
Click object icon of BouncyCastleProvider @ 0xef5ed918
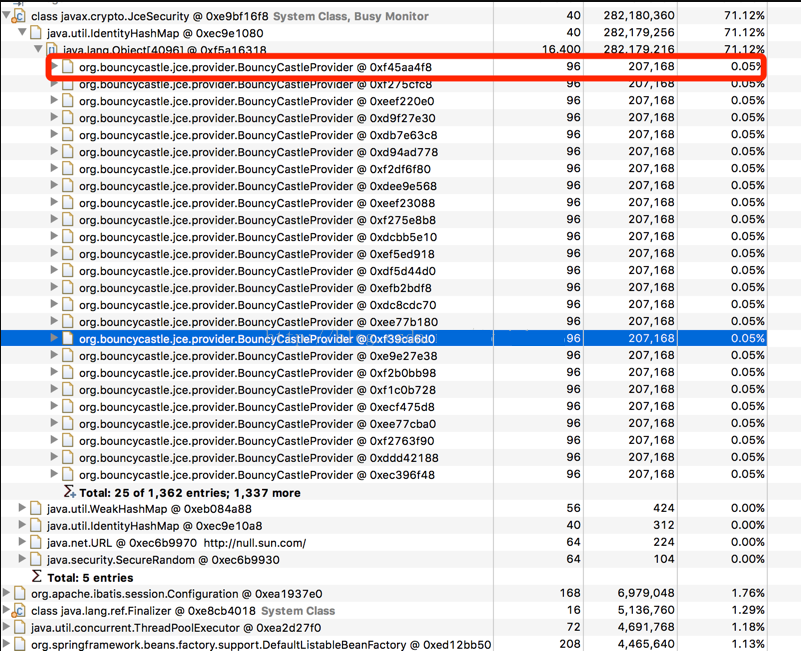click(x=68, y=253)
